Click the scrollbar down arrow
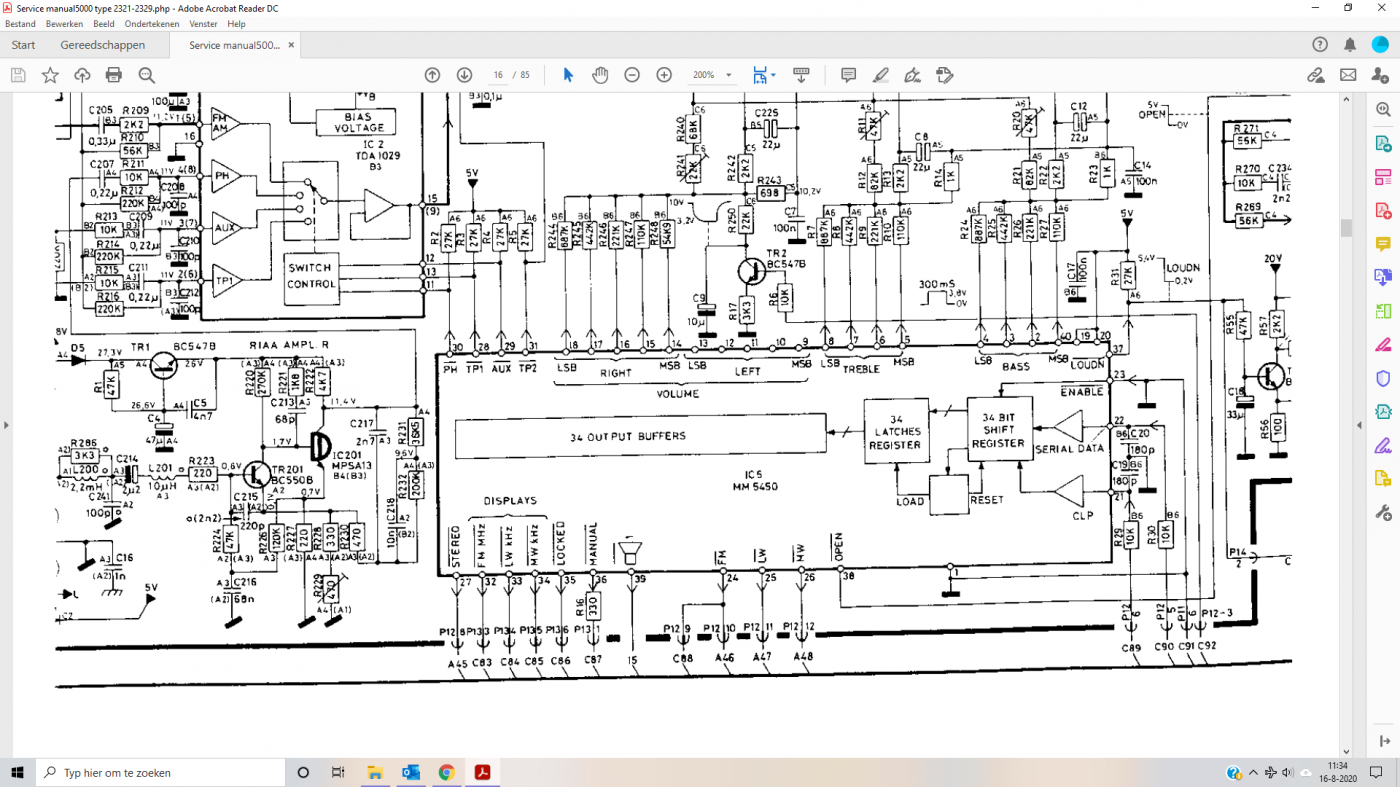Screen dimensions: 1400x787 click(x=1347, y=752)
